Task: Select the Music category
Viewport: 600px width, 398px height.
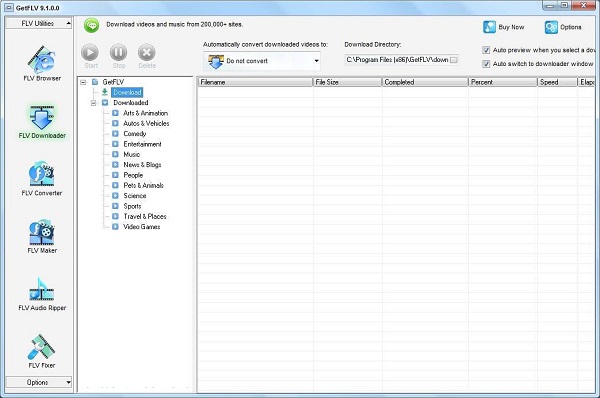Action: (x=132, y=154)
